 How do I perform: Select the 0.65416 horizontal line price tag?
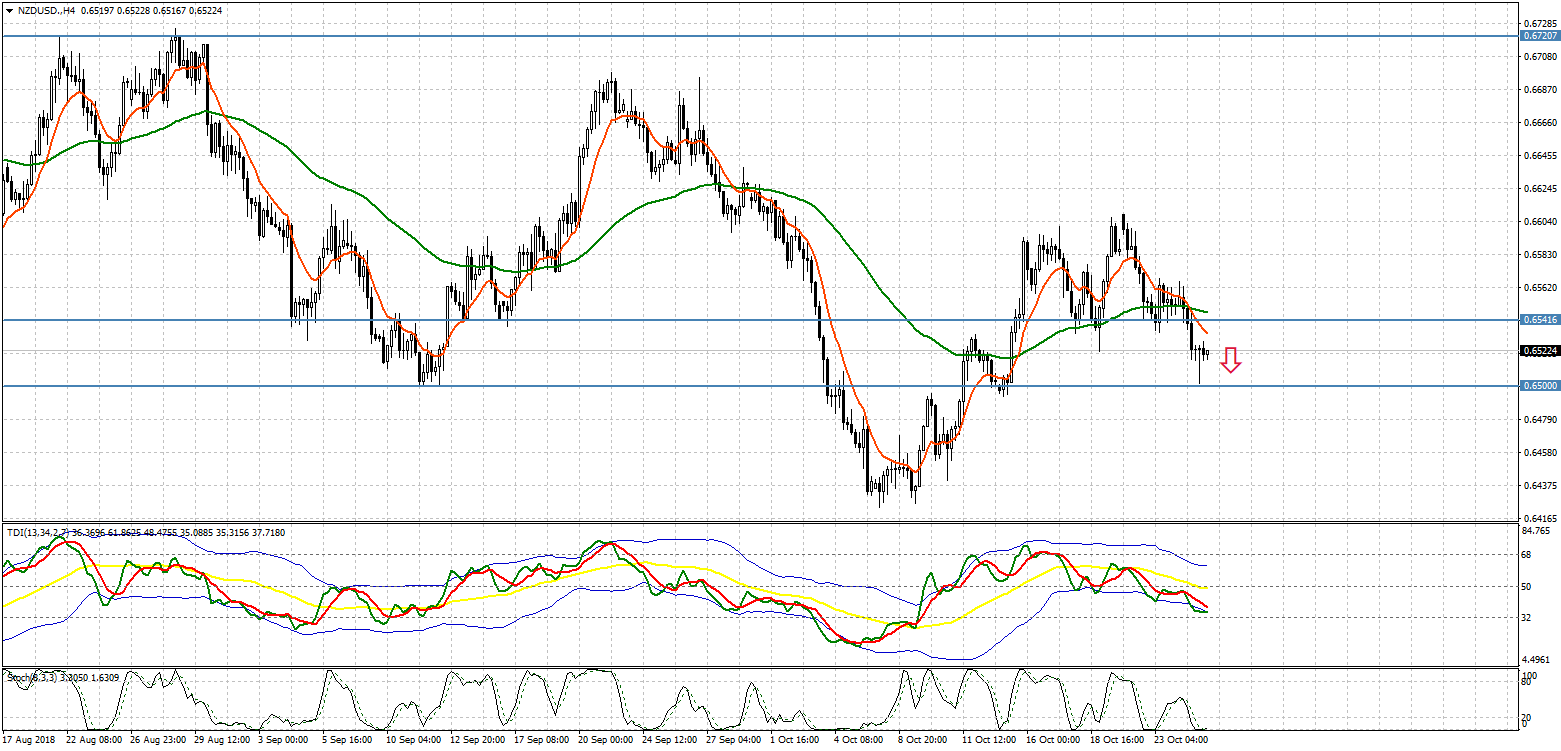coord(1538,320)
